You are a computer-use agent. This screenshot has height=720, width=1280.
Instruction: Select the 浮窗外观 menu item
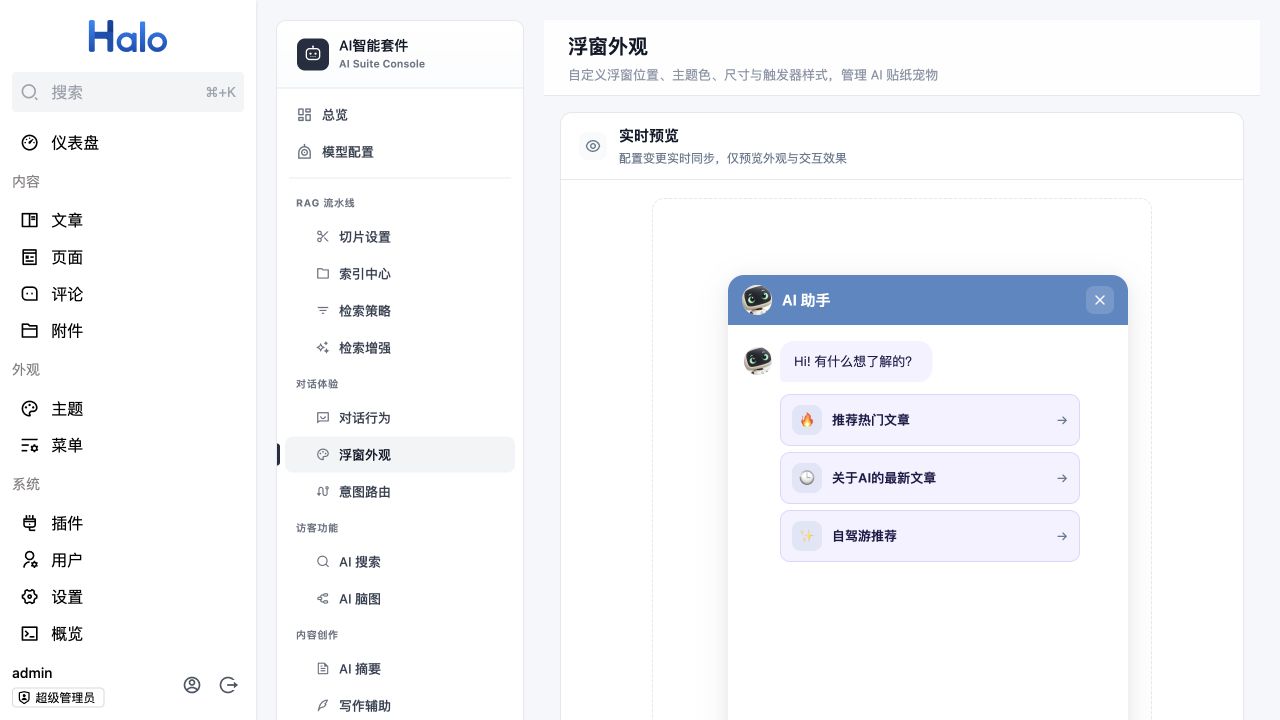coord(400,455)
